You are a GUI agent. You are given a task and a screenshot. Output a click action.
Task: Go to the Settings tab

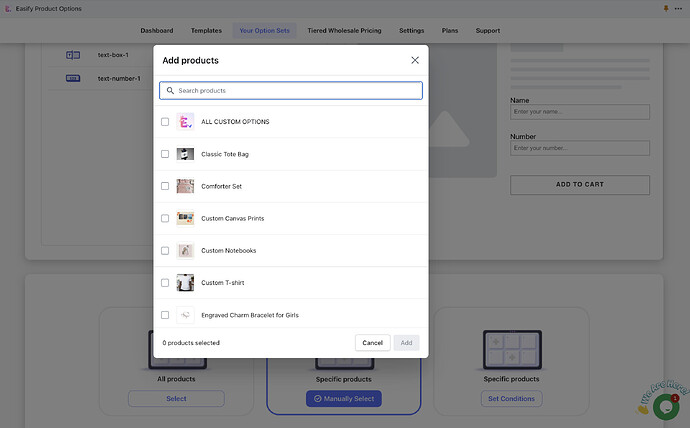(x=411, y=31)
